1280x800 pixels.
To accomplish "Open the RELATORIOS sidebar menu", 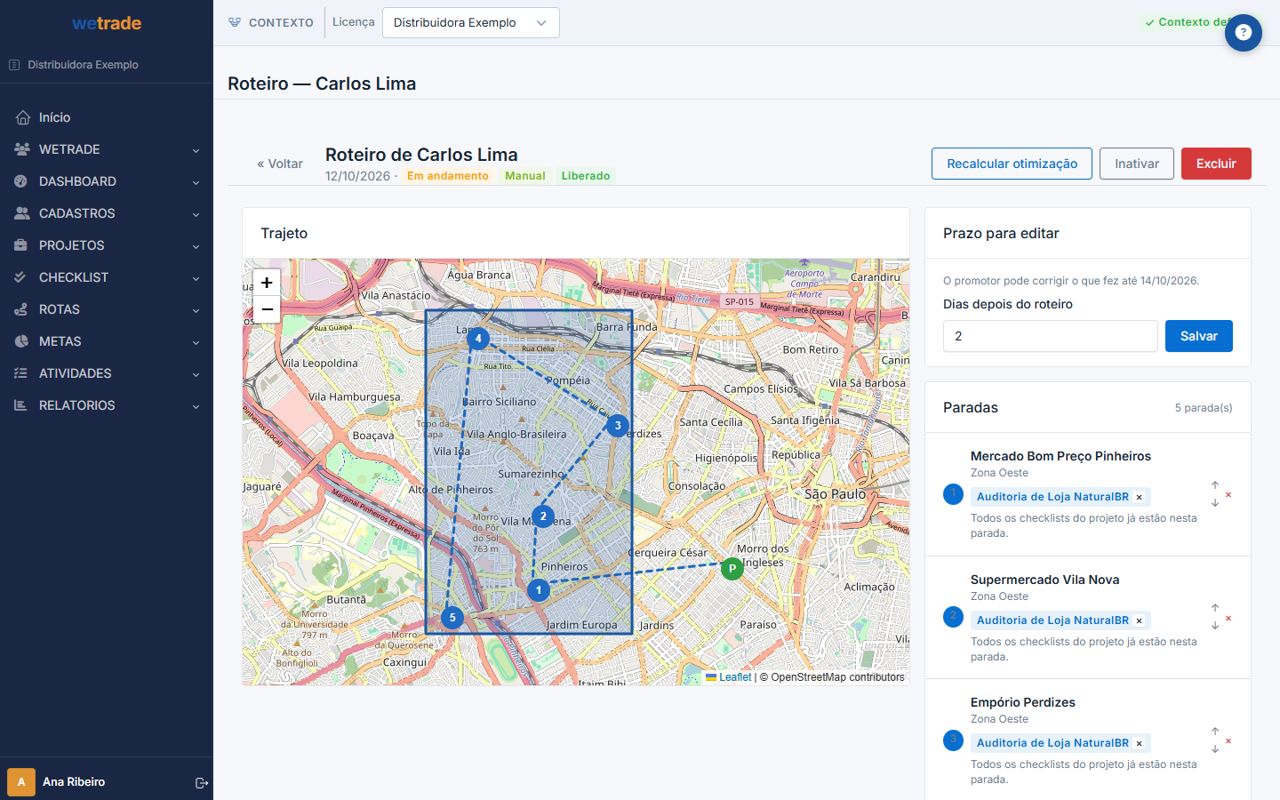I will point(106,406).
